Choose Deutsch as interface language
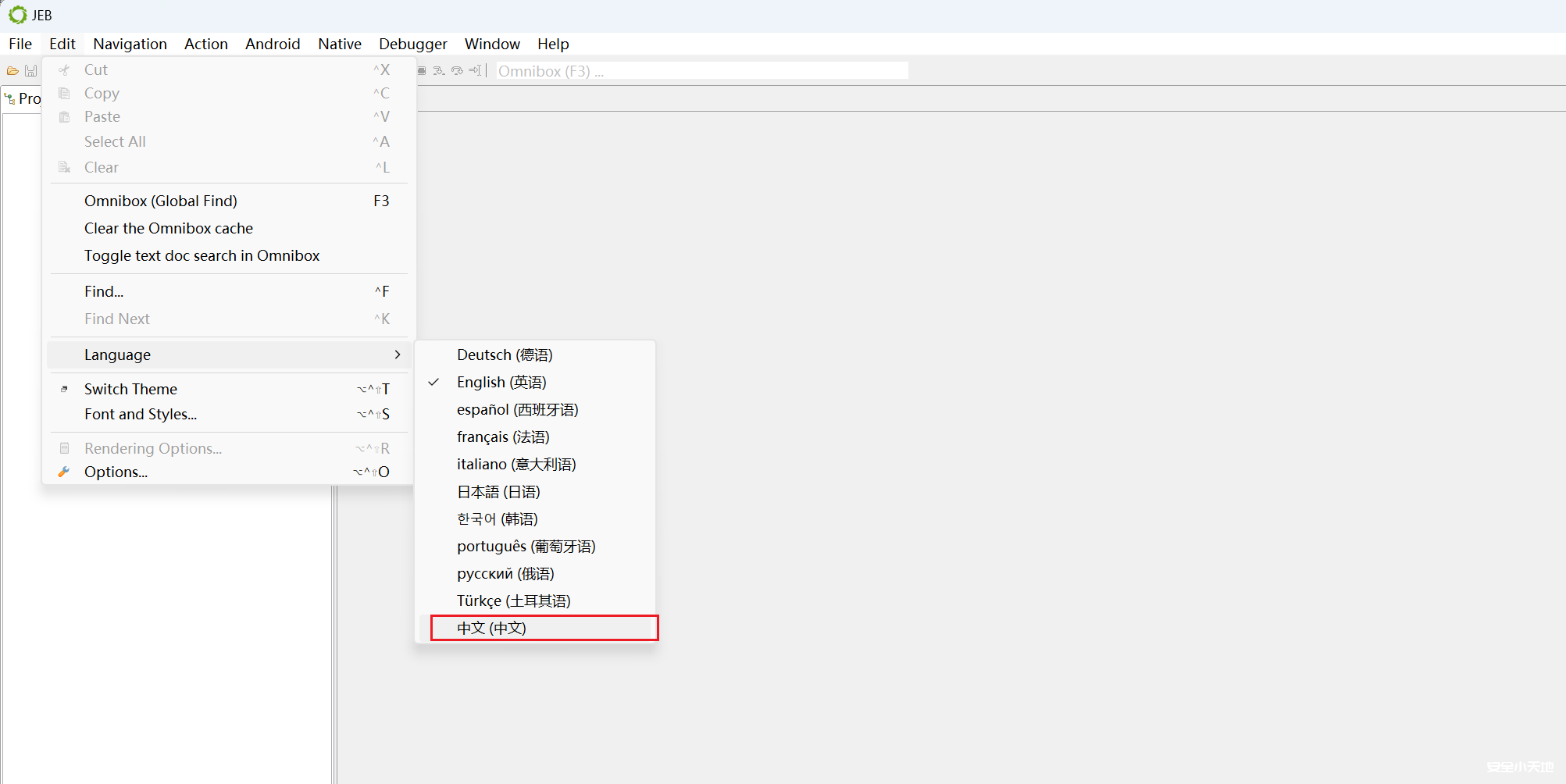The image size is (1566, 784). pos(505,355)
